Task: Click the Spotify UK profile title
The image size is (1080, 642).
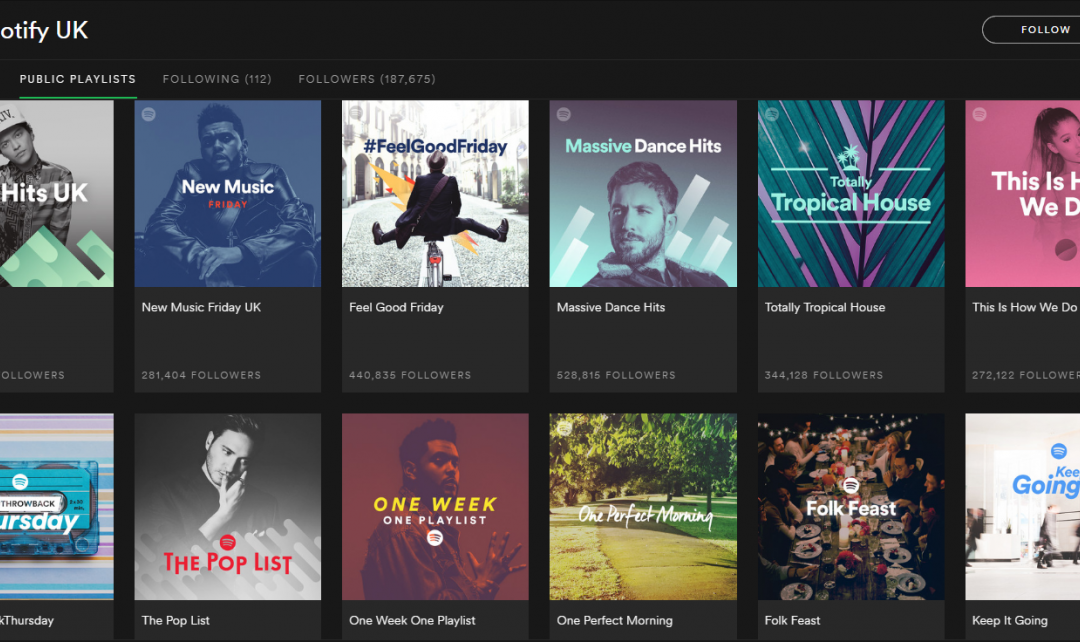Action: pos(44,30)
